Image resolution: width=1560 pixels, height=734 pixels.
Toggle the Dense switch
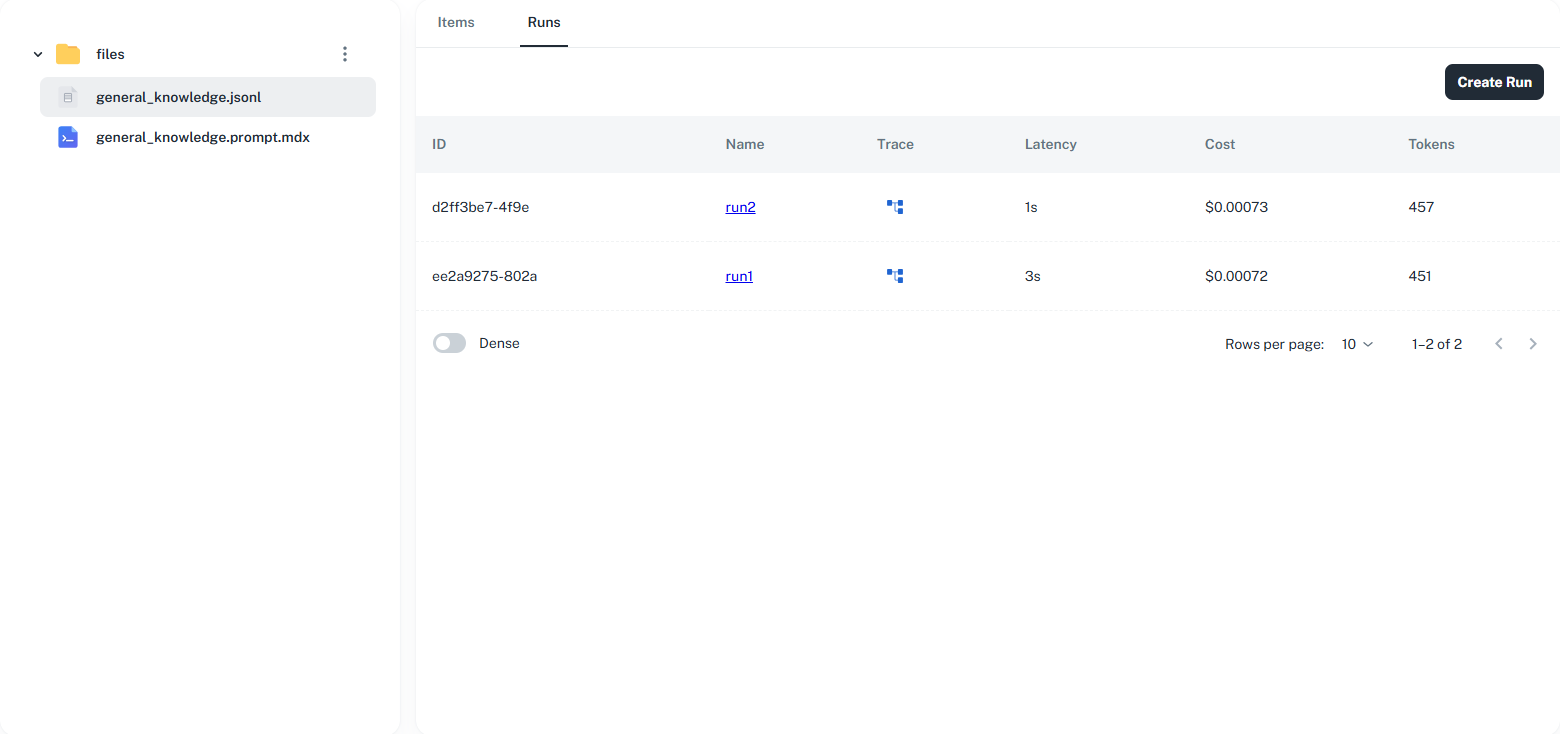click(x=450, y=343)
